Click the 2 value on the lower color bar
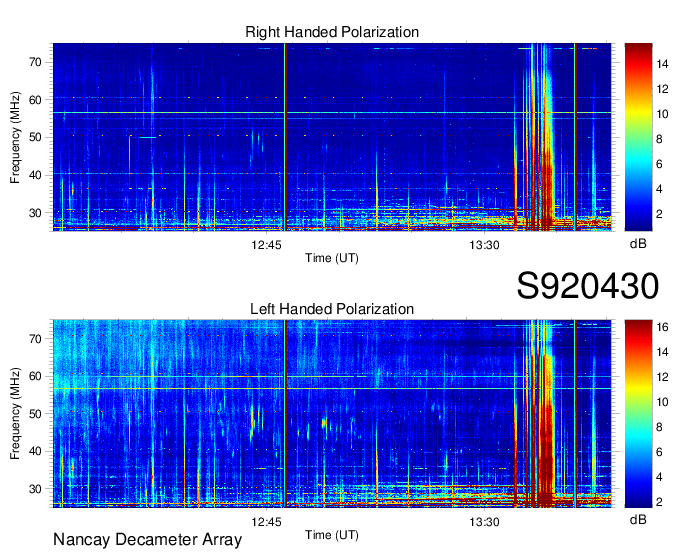Viewport: 680px width, 552px height. pyautogui.click(x=659, y=502)
